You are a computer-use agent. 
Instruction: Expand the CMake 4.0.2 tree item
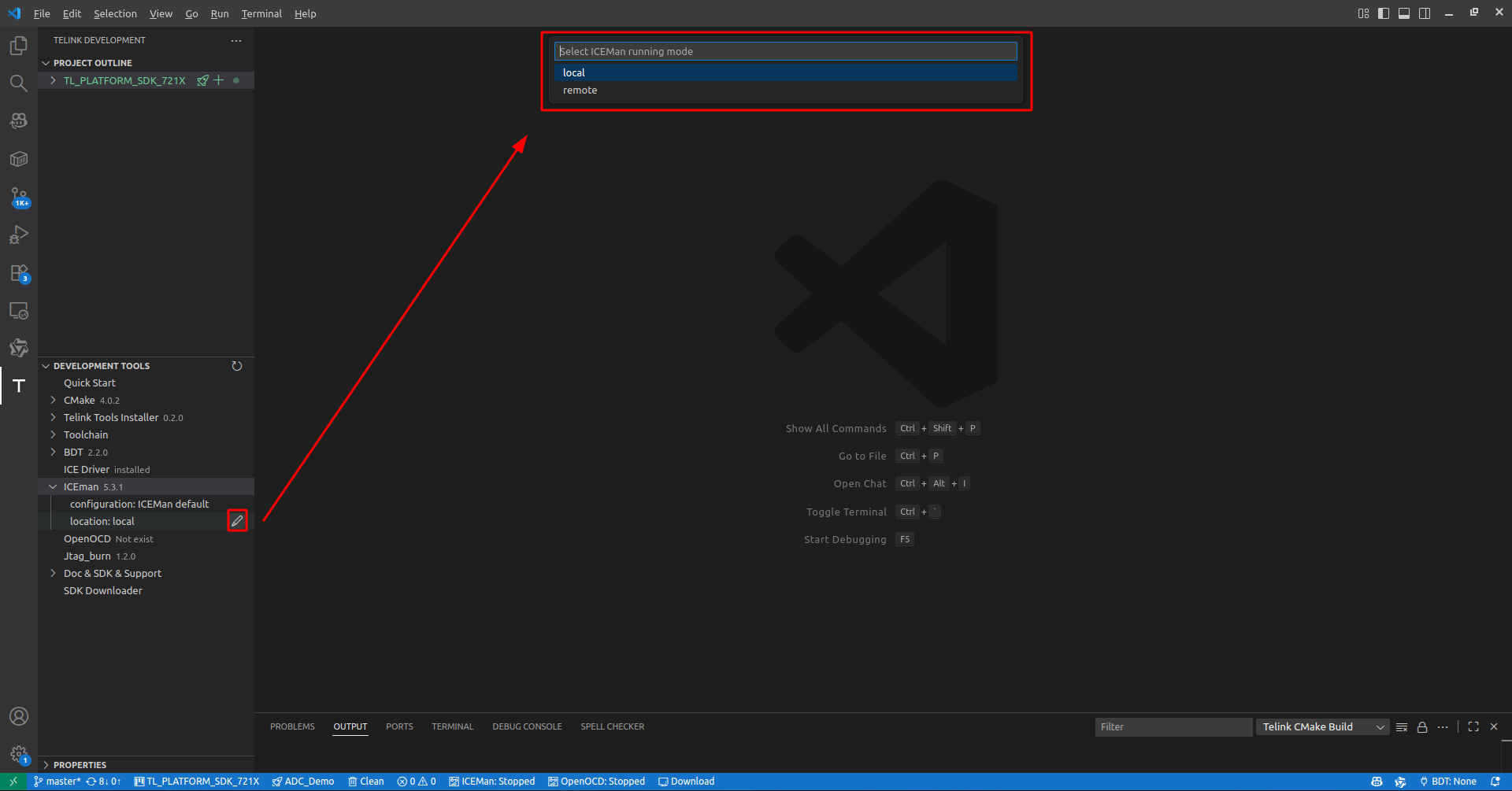(53, 401)
